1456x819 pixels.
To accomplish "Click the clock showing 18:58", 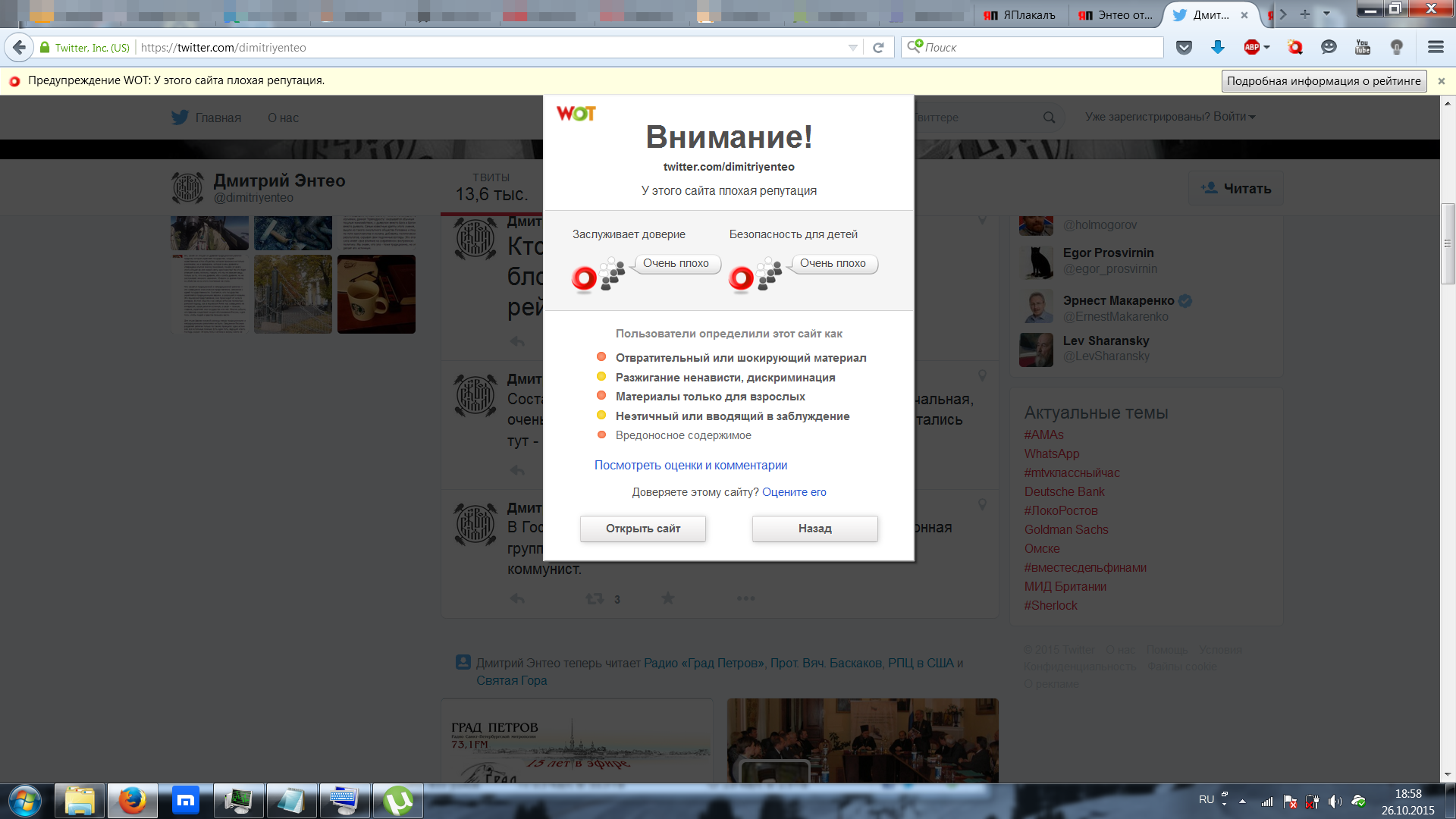I will [x=1408, y=794].
